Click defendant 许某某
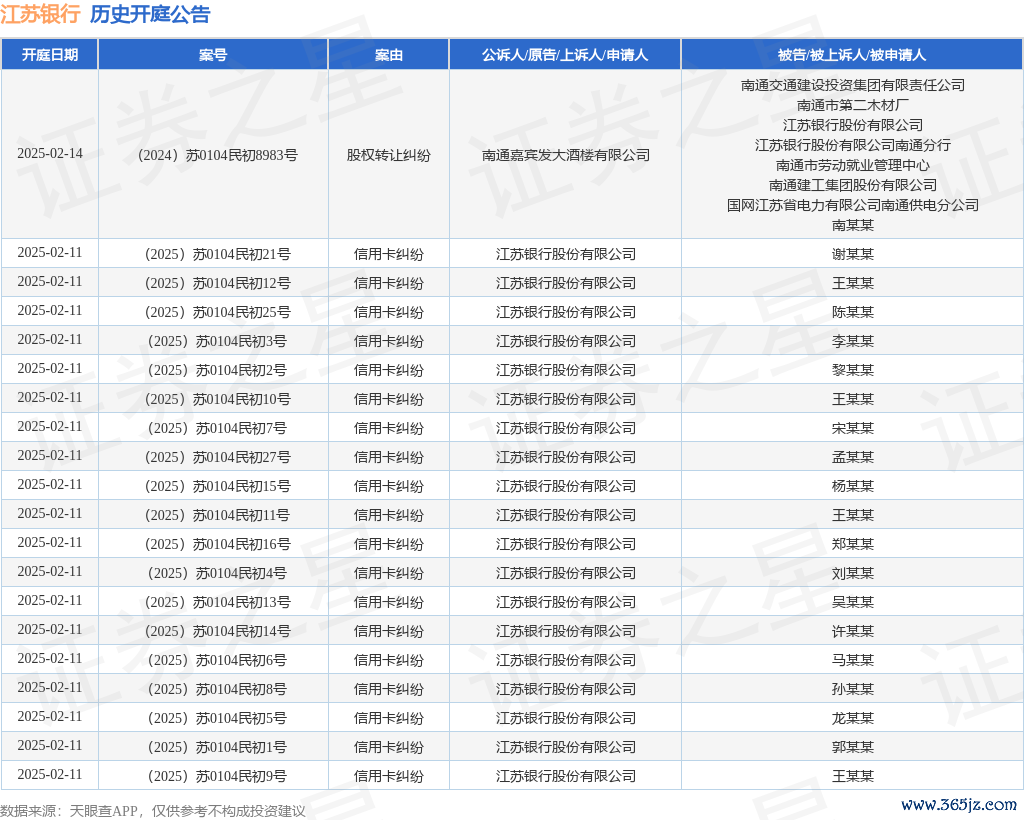Screen dimensions: 1024x820 coord(852,631)
